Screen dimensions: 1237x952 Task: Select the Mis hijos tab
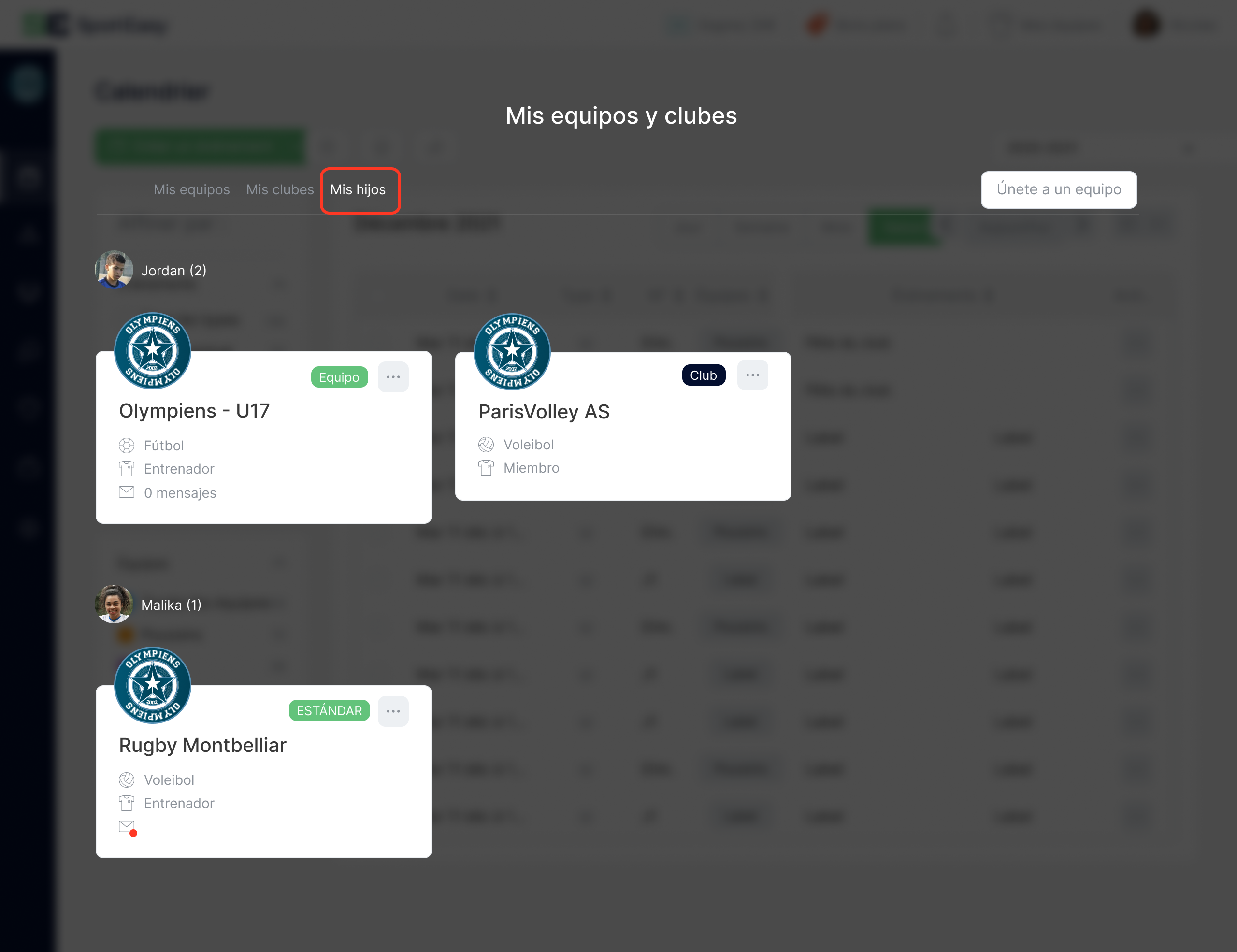359,190
